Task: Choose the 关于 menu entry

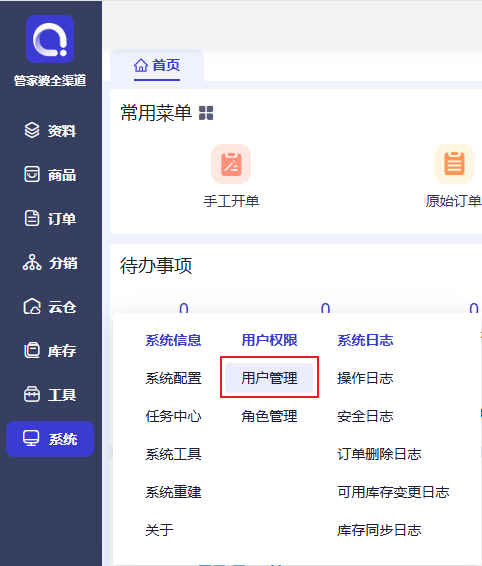Action: click(159, 530)
